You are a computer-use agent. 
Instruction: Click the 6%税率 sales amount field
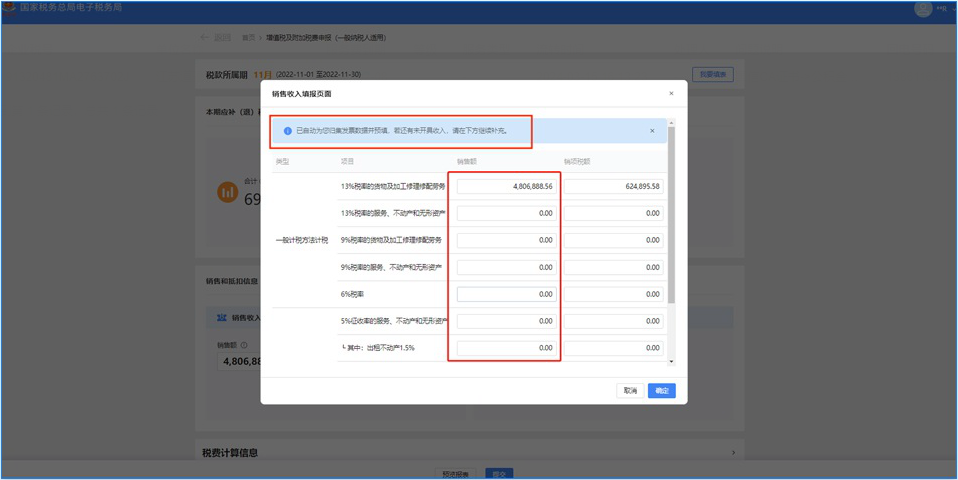(506, 295)
